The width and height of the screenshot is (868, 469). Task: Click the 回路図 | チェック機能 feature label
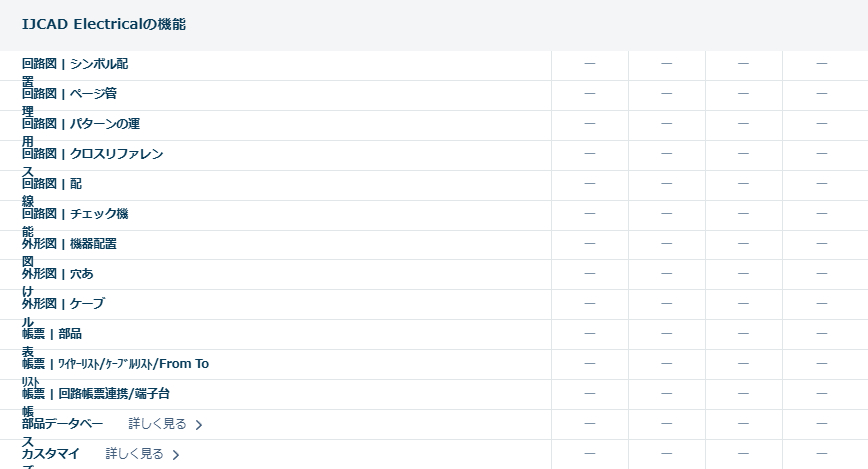click(75, 214)
